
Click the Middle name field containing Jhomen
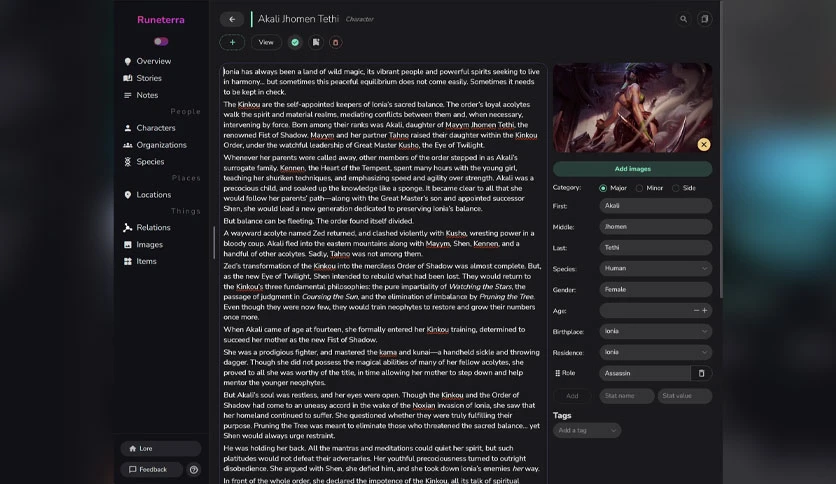coord(655,227)
